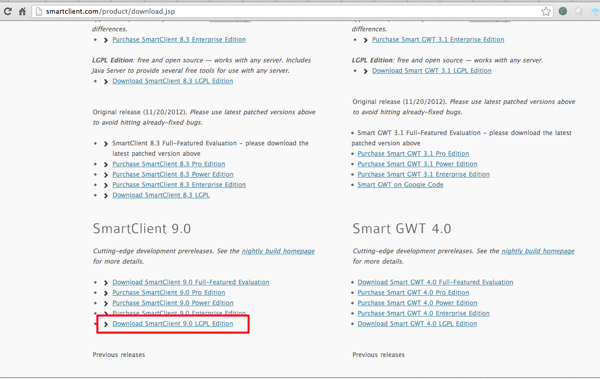This screenshot has width=600, height=379.
Task: Click the arrow beside Download Smart GWT 3.1 LGPL Edition
Action: click(365, 71)
